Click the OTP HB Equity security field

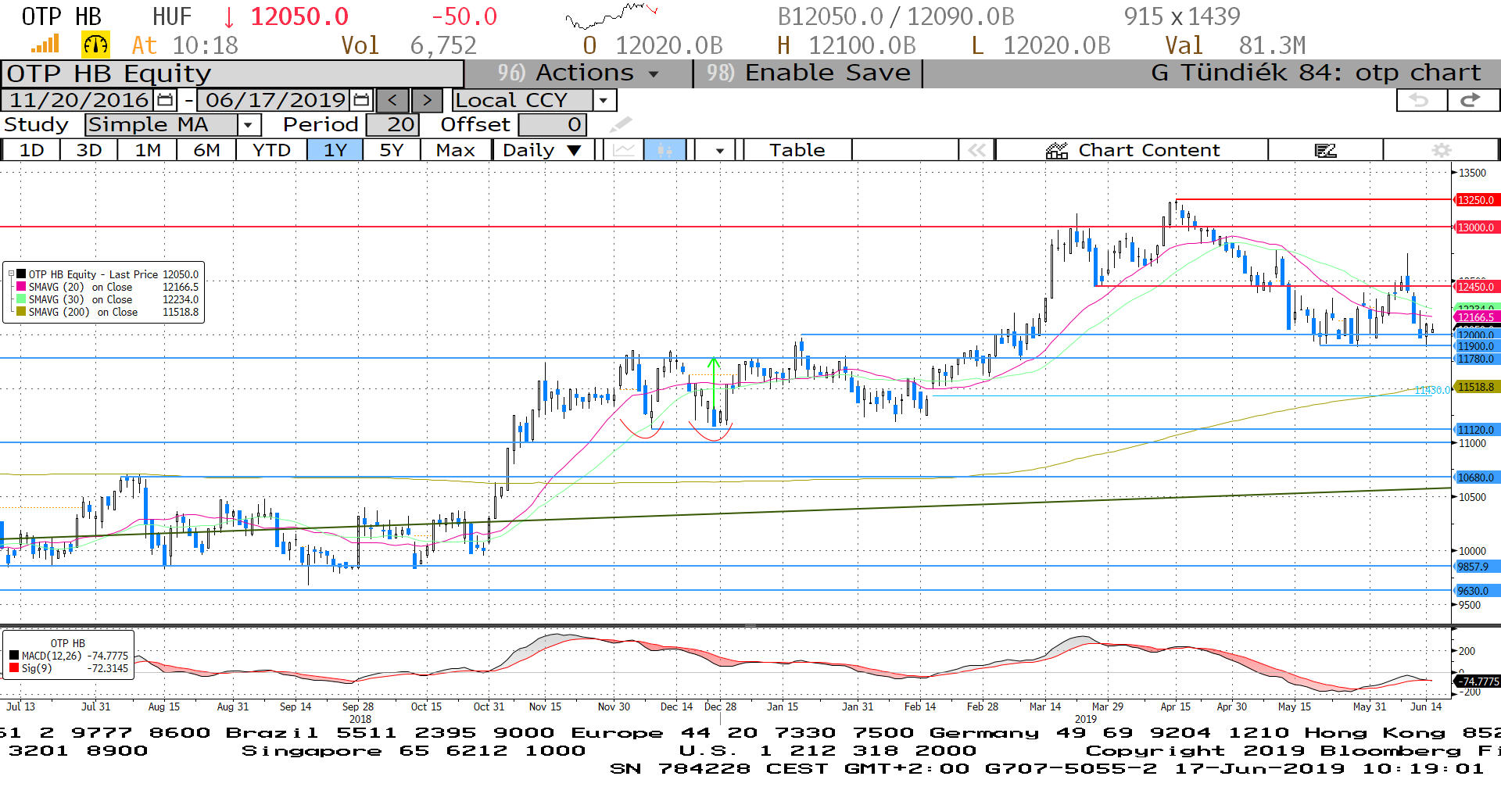232,73
